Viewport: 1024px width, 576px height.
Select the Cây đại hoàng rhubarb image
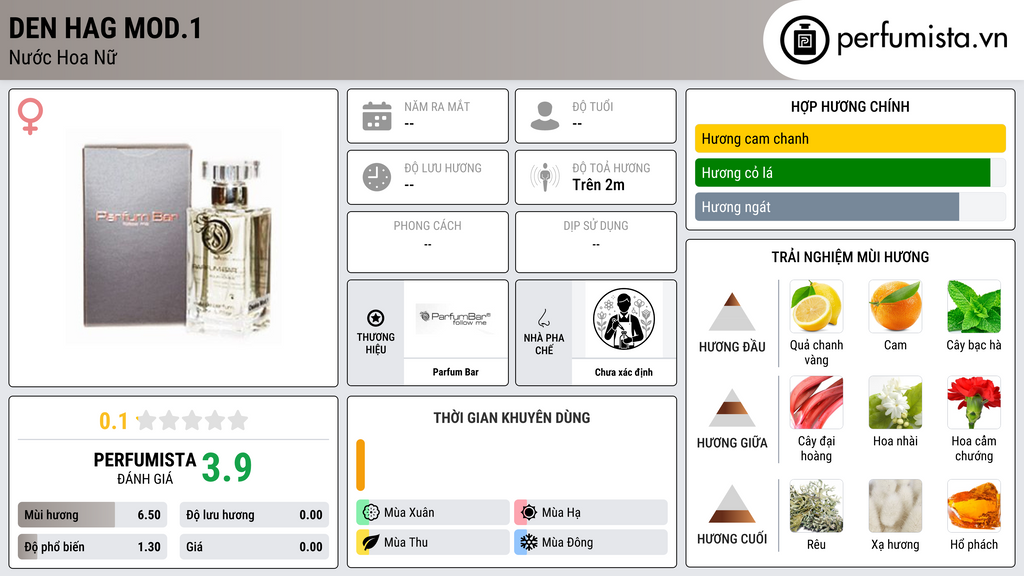816,402
